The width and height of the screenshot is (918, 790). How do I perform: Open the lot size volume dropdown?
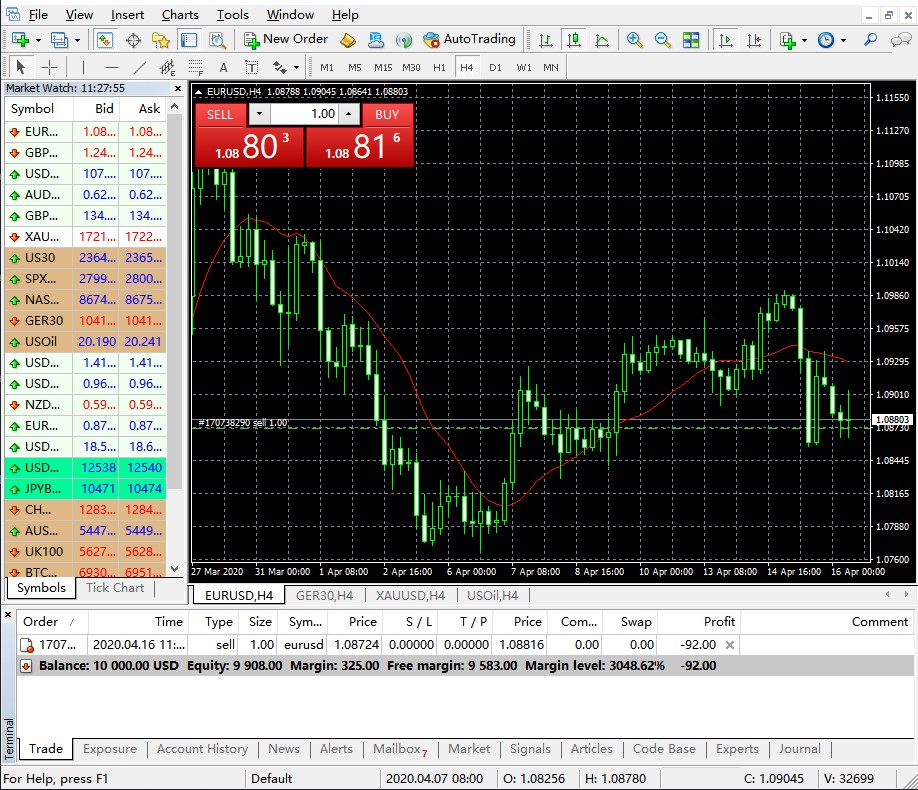pos(258,113)
